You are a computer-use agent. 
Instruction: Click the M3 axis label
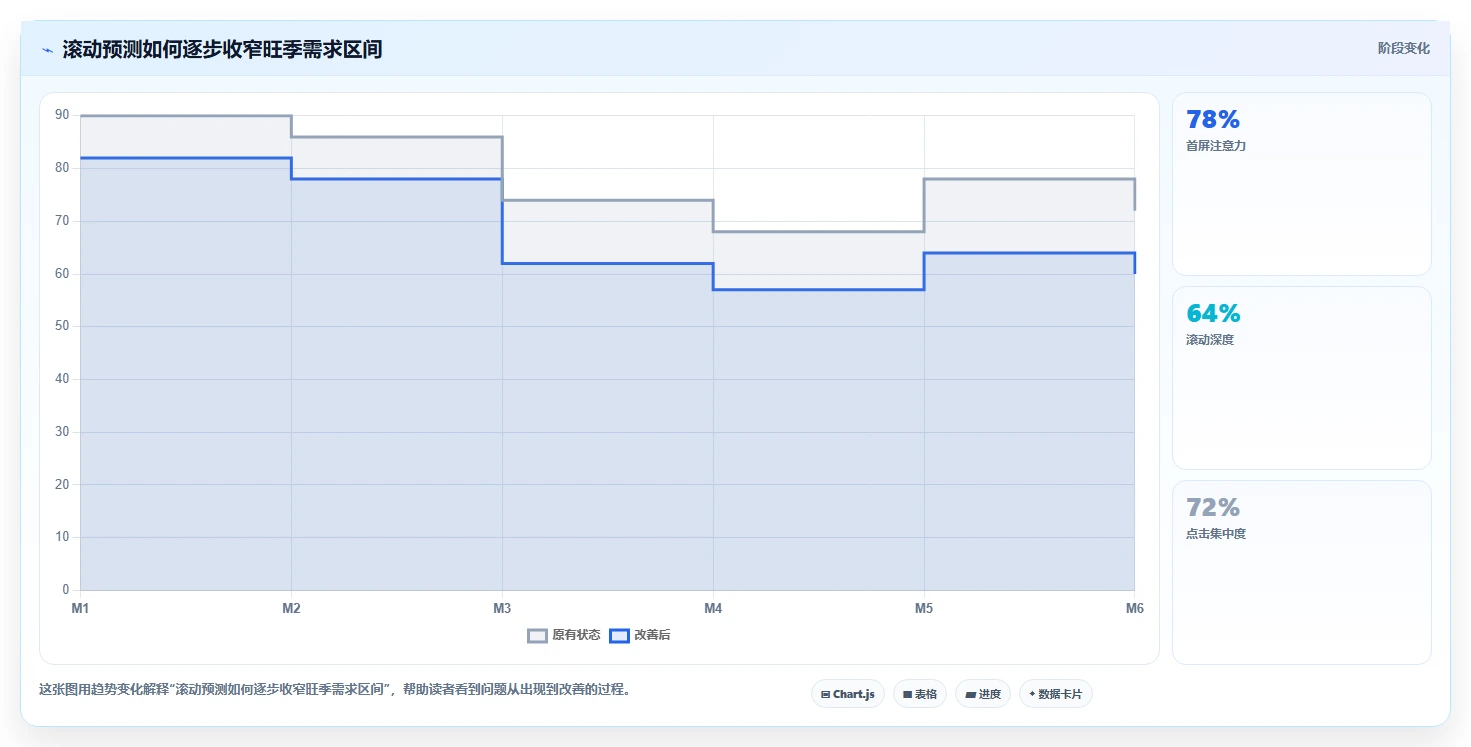[502, 608]
